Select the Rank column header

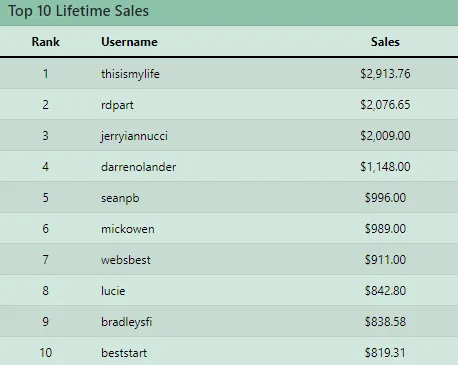coord(46,42)
